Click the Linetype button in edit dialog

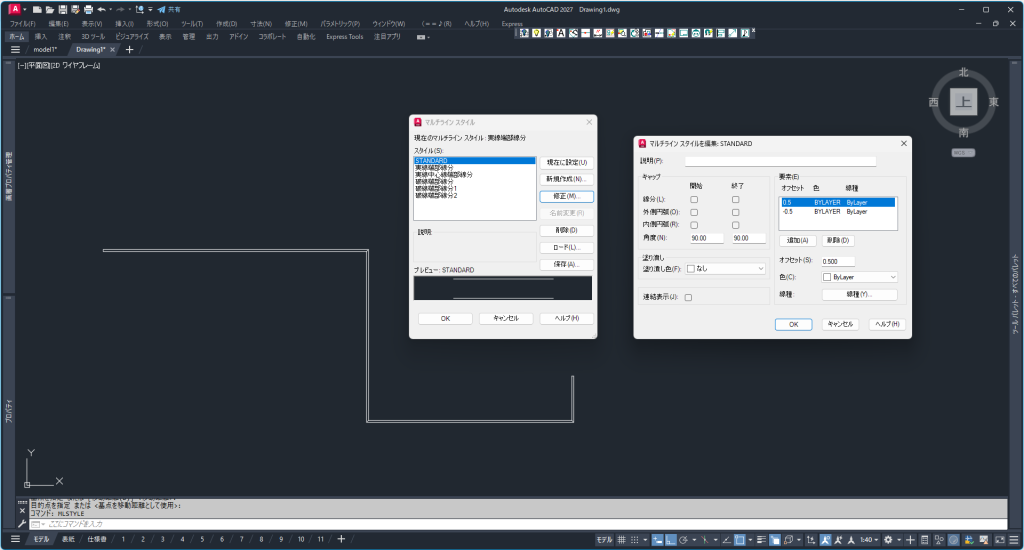click(858, 295)
